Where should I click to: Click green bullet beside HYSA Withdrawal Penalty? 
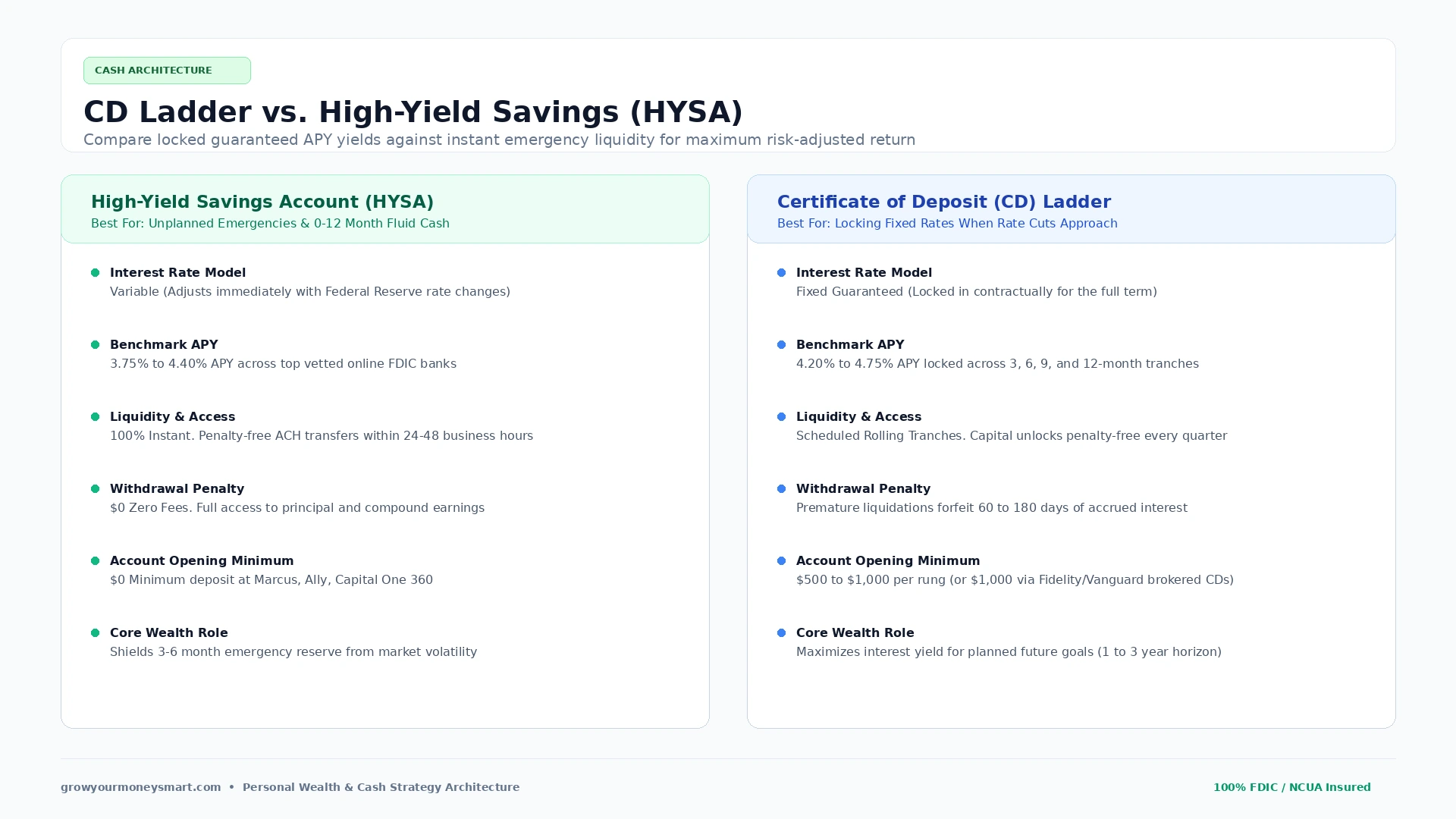96,489
